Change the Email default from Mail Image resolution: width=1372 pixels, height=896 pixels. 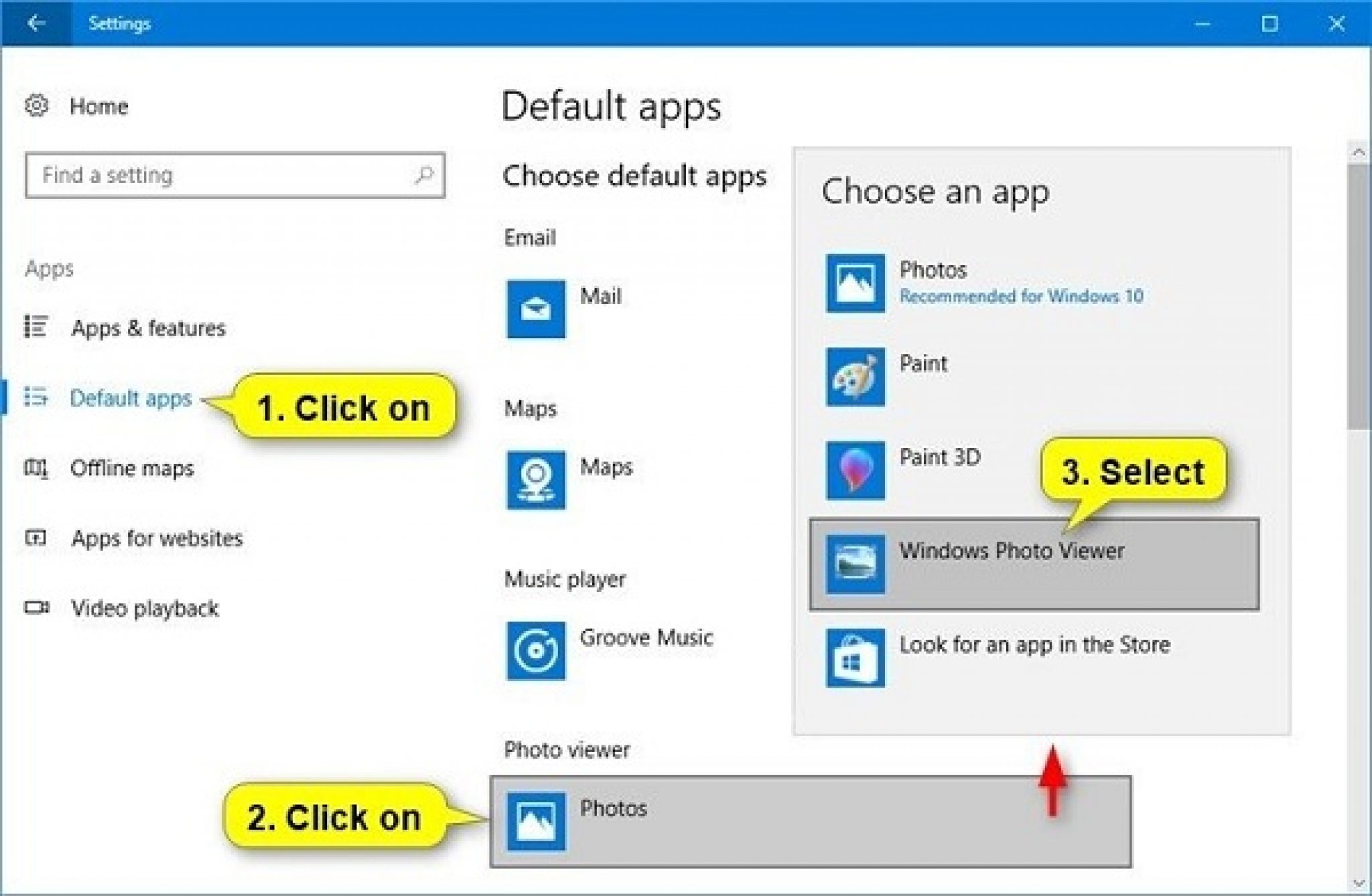[x=600, y=296]
